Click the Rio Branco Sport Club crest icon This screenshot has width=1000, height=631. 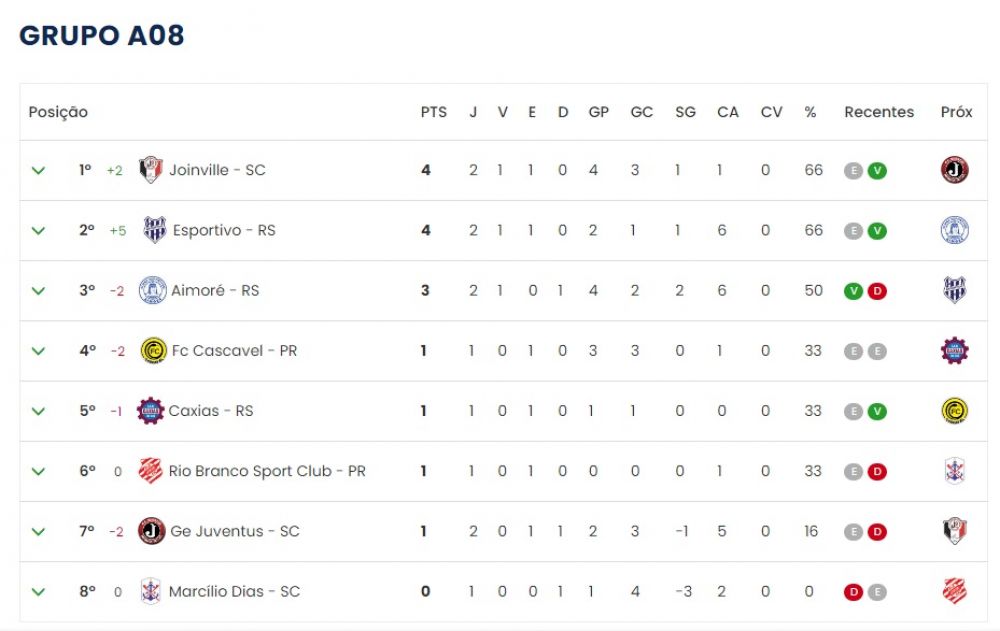tap(151, 471)
